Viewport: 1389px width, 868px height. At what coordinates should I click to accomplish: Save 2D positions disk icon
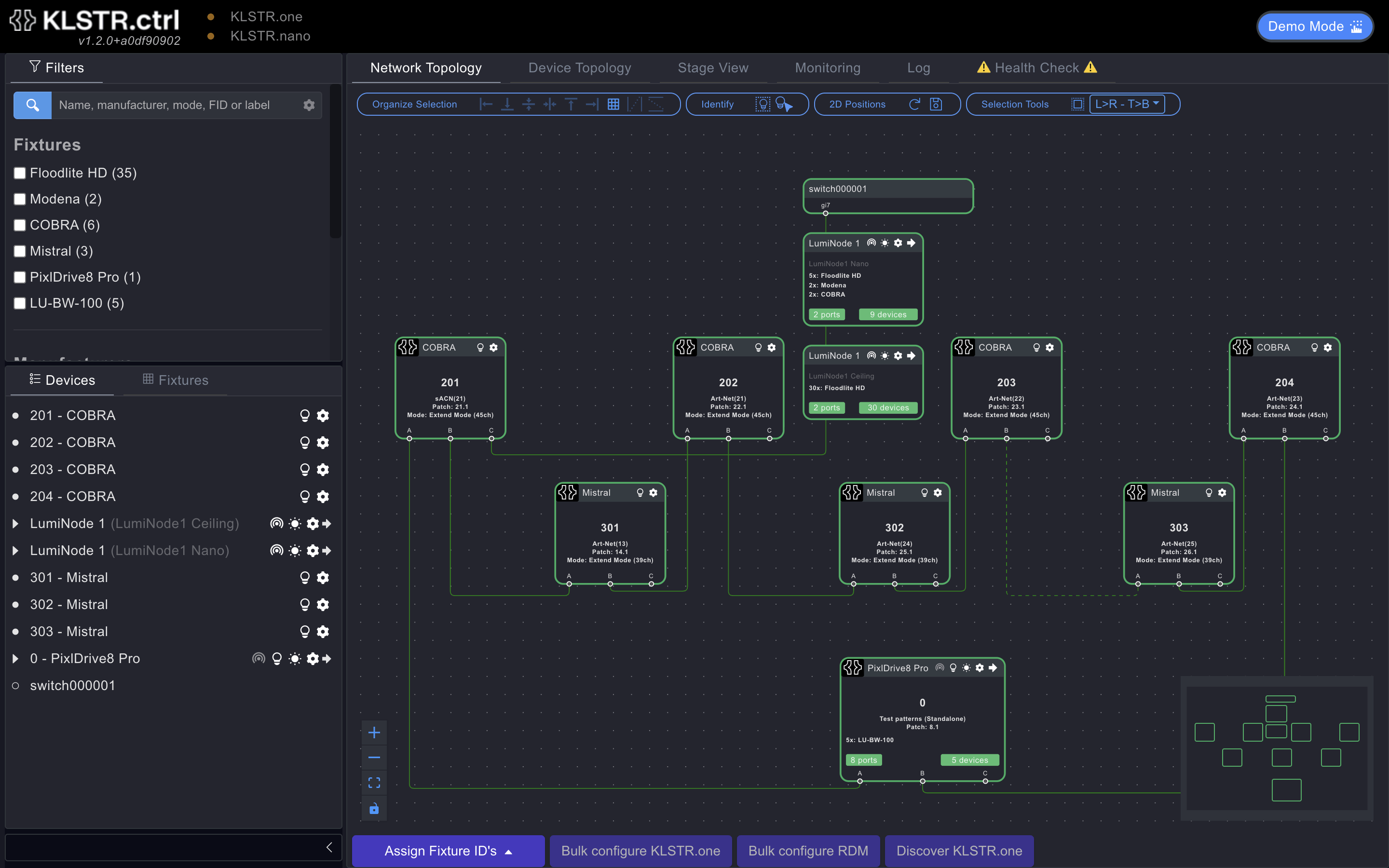coord(936,104)
